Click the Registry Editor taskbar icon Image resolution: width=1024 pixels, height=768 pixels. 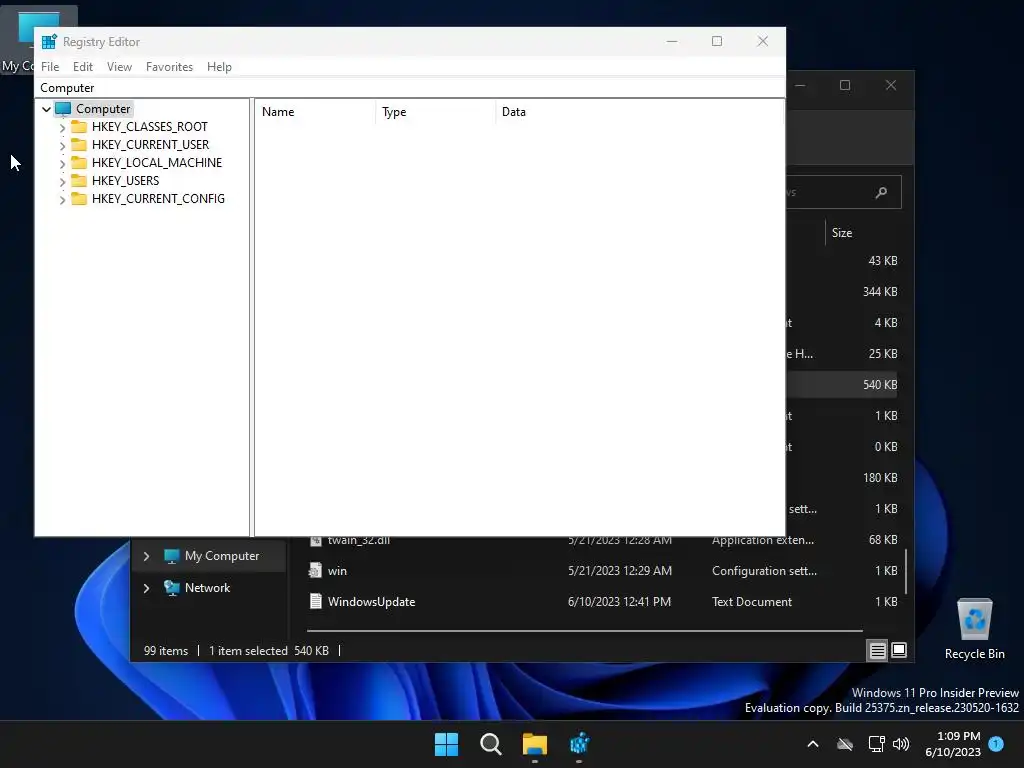pyautogui.click(x=579, y=744)
